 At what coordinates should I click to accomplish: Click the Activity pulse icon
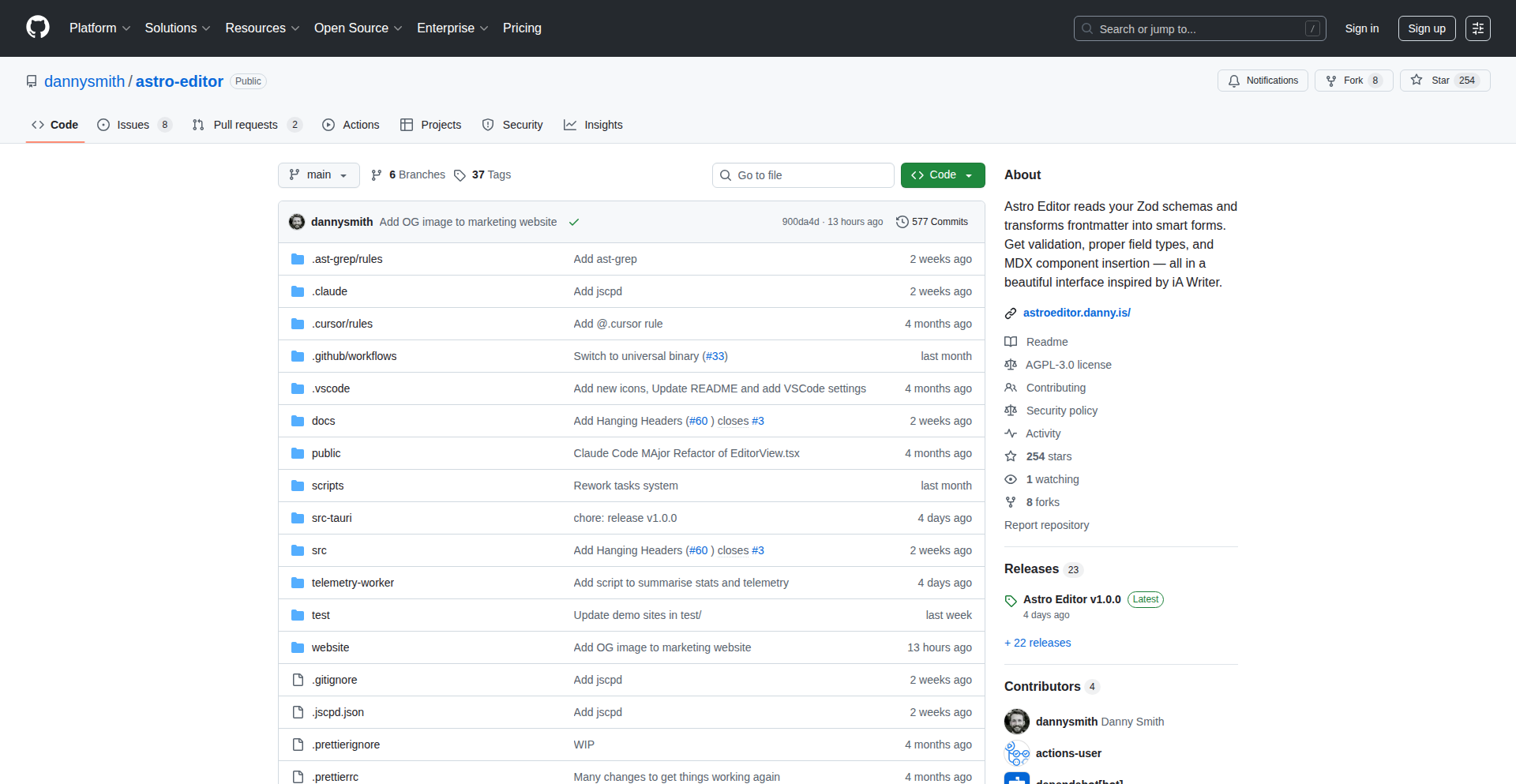[x=1011, y=433]
